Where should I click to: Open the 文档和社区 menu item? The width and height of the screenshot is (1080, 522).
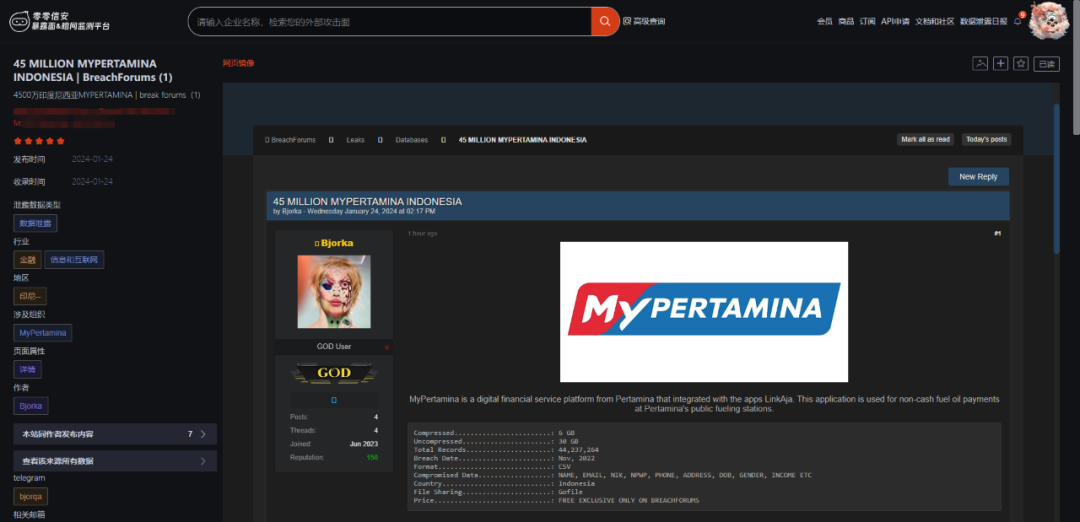pos(935,21)
